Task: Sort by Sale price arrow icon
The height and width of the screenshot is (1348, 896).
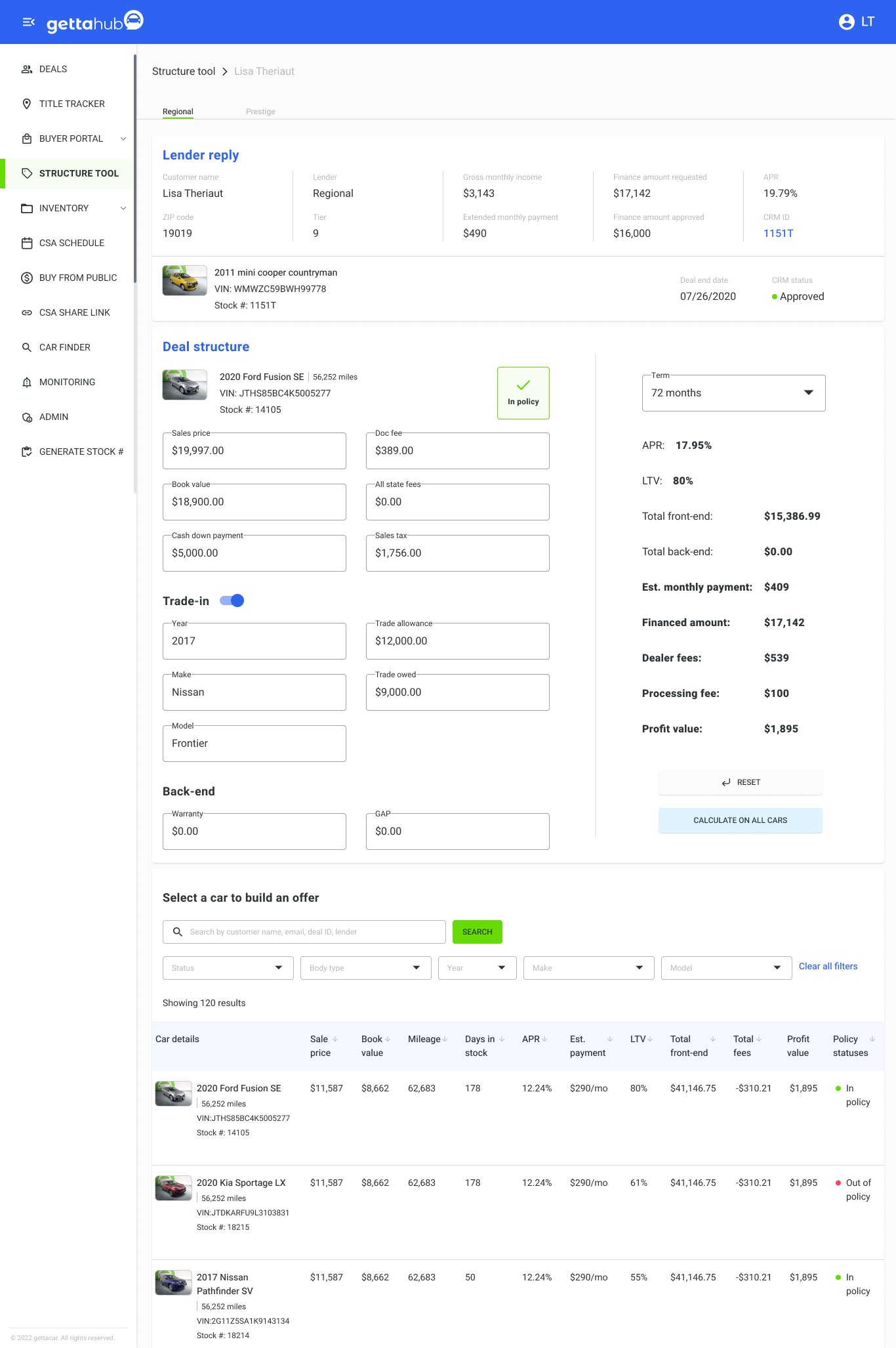Action: click(335, 1039)
